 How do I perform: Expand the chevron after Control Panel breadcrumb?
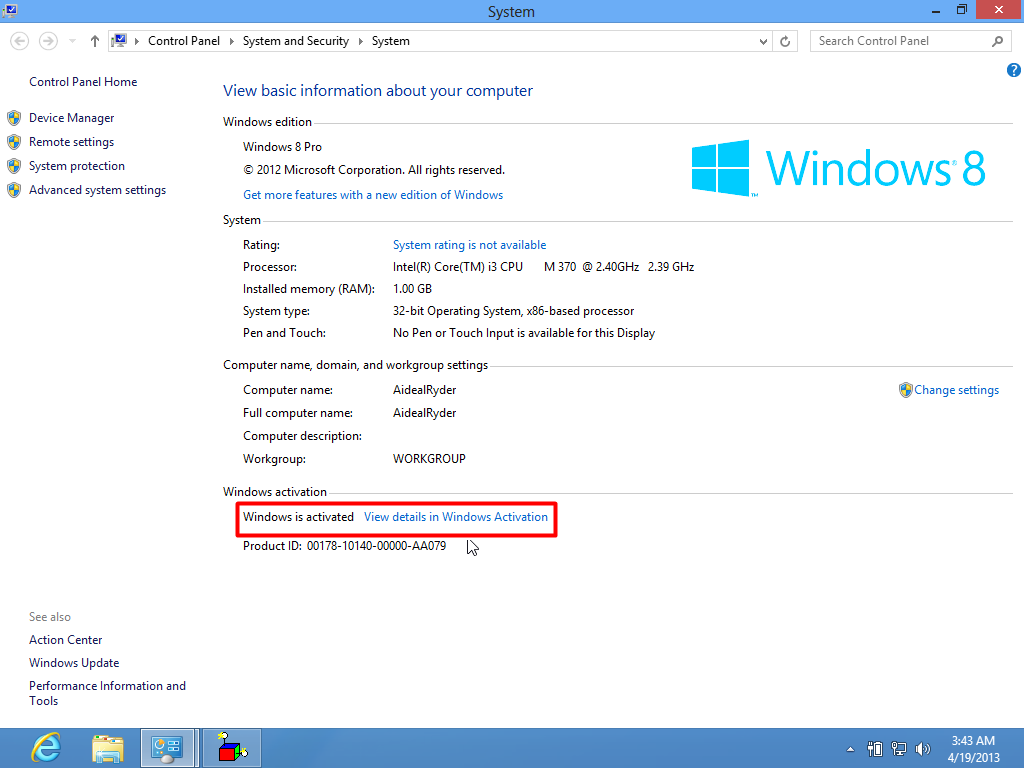(231, 41)
